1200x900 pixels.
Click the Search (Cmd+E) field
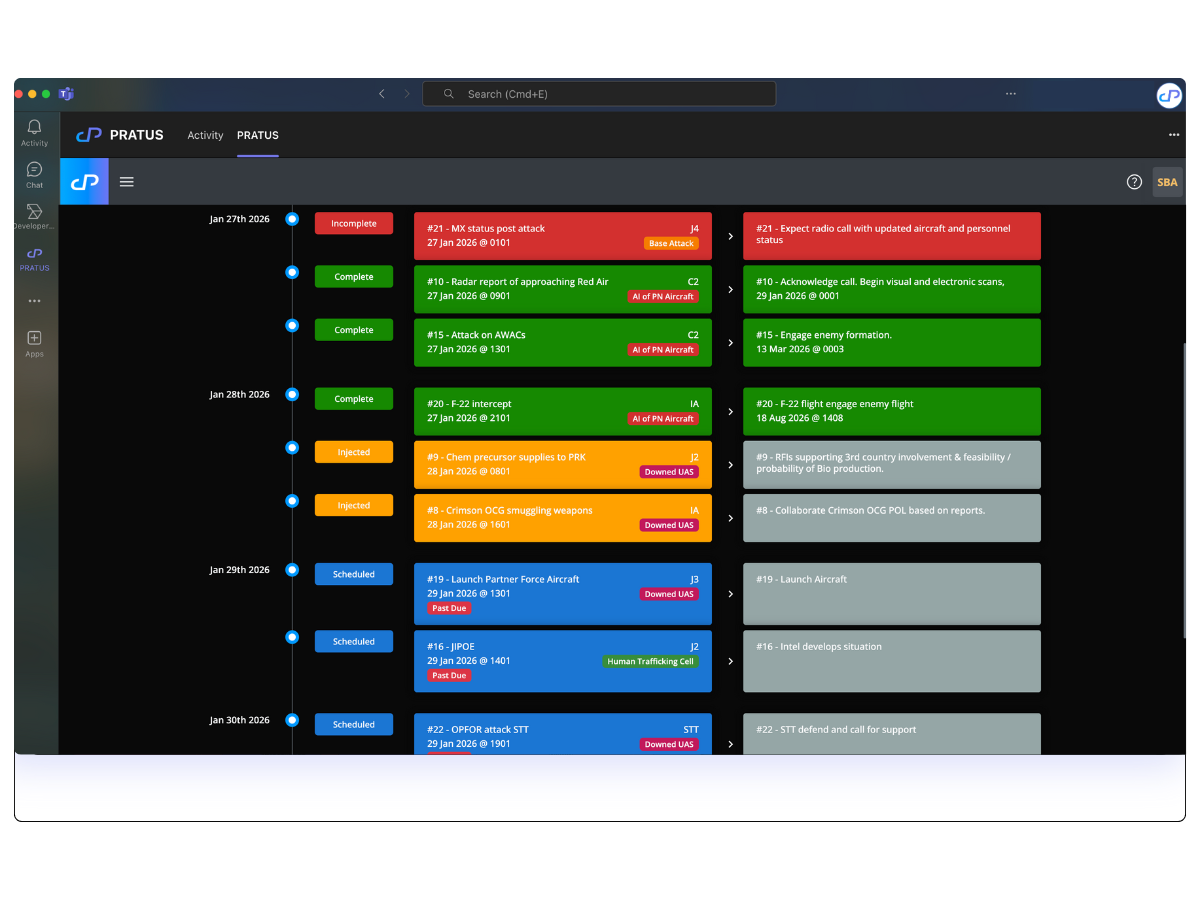click(598, 94)
